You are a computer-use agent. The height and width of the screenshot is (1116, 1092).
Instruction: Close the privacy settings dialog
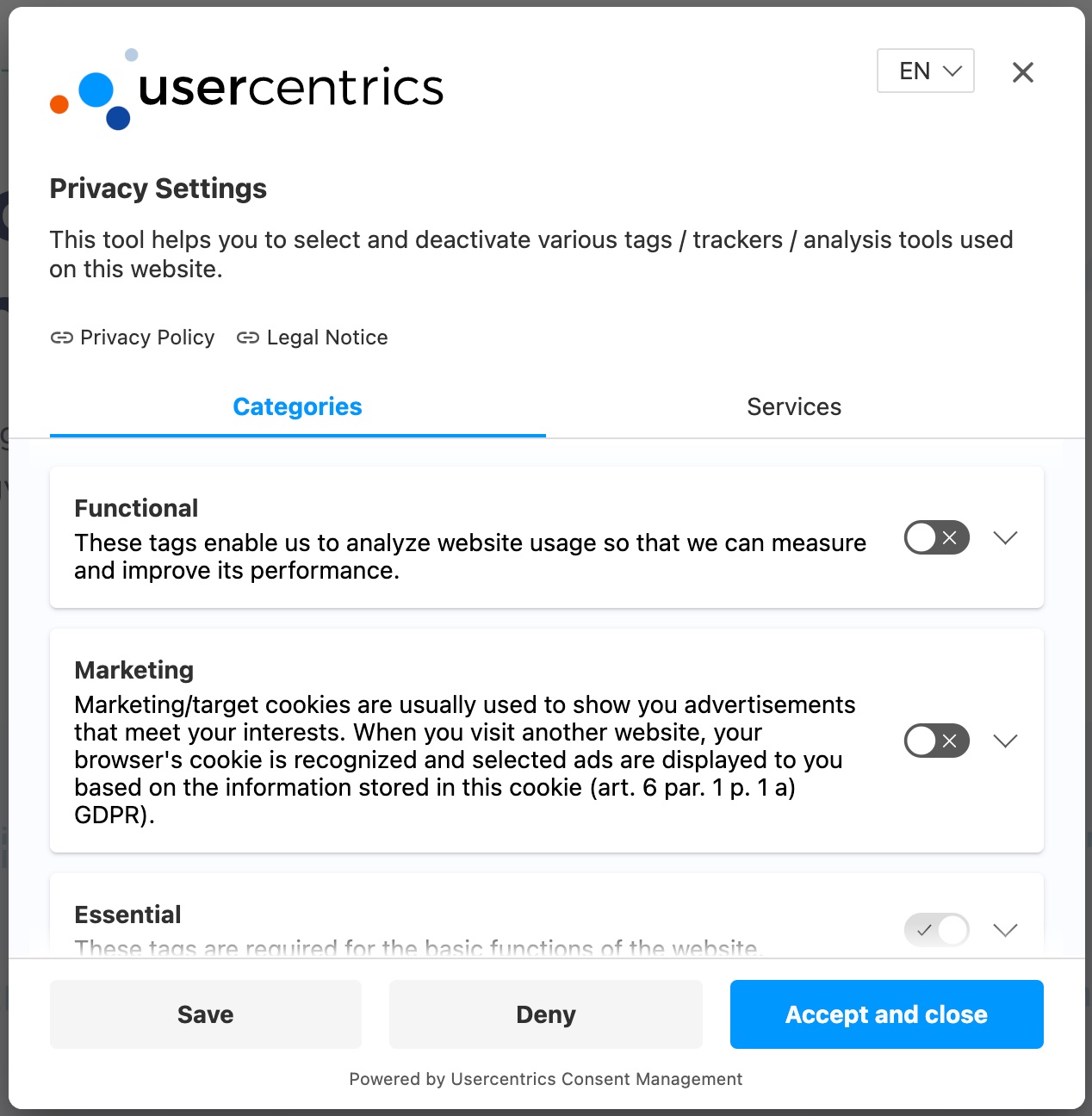pyautogui.click(x=1022, y=72)
